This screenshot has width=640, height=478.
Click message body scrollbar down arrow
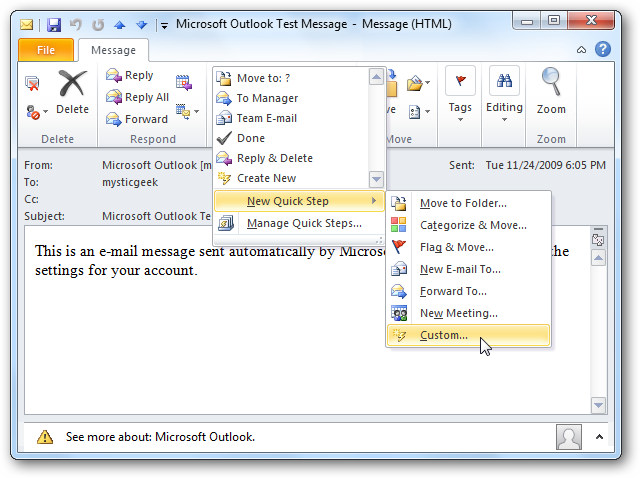pyautogui.click(x=598, y=405)
